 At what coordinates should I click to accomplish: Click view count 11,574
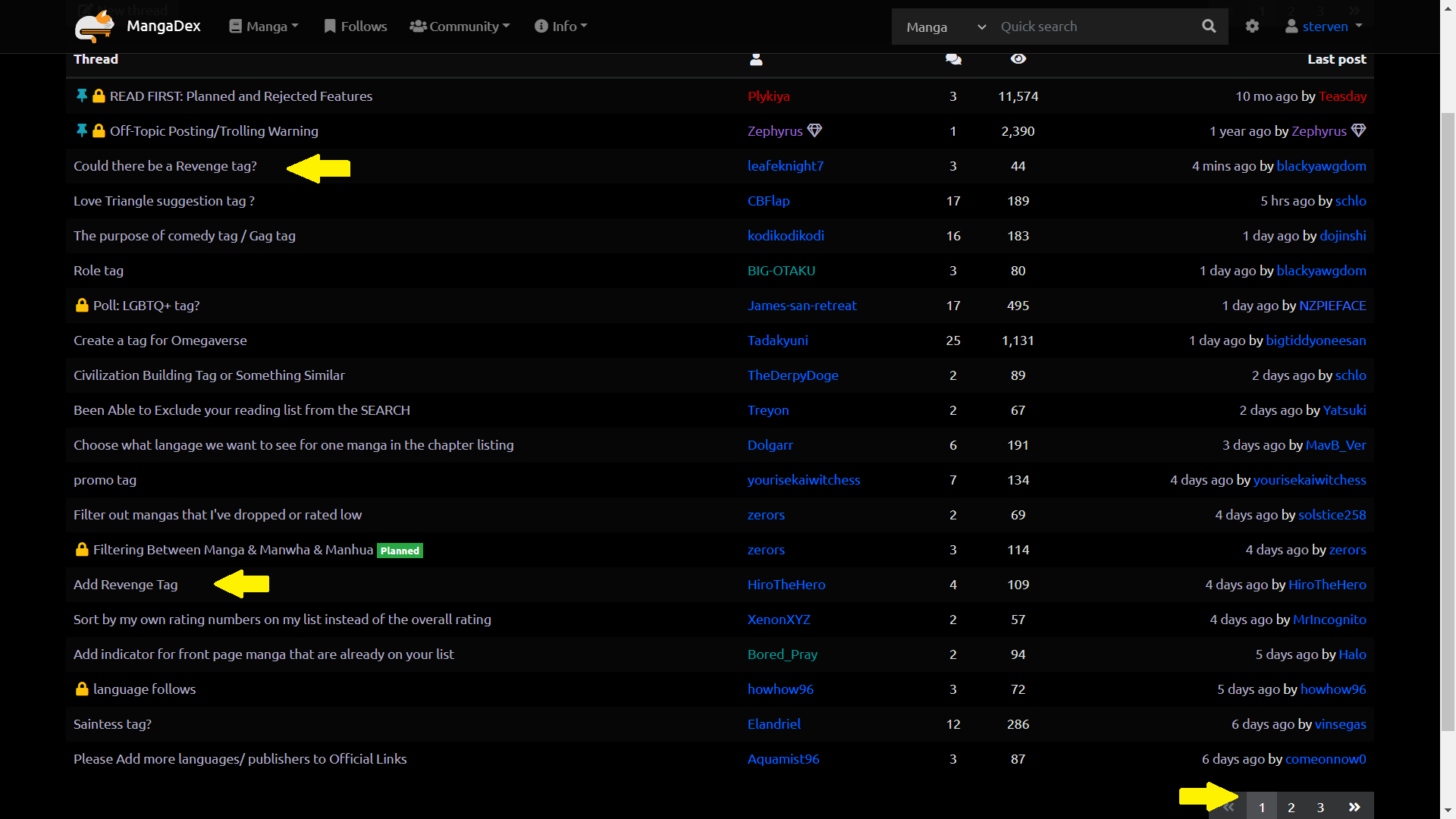pyautogui.click(x=1018, y=96)
